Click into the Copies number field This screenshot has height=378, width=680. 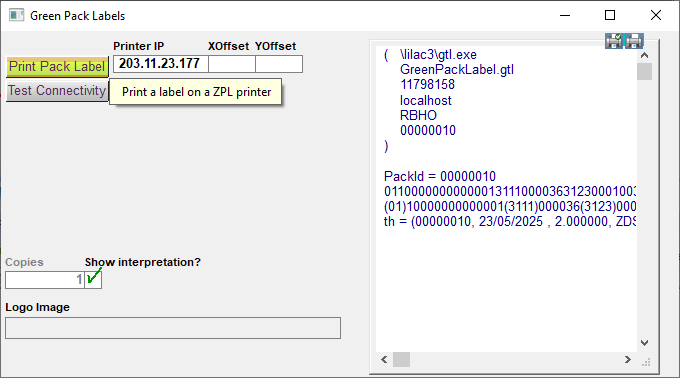tap(45, 280)
